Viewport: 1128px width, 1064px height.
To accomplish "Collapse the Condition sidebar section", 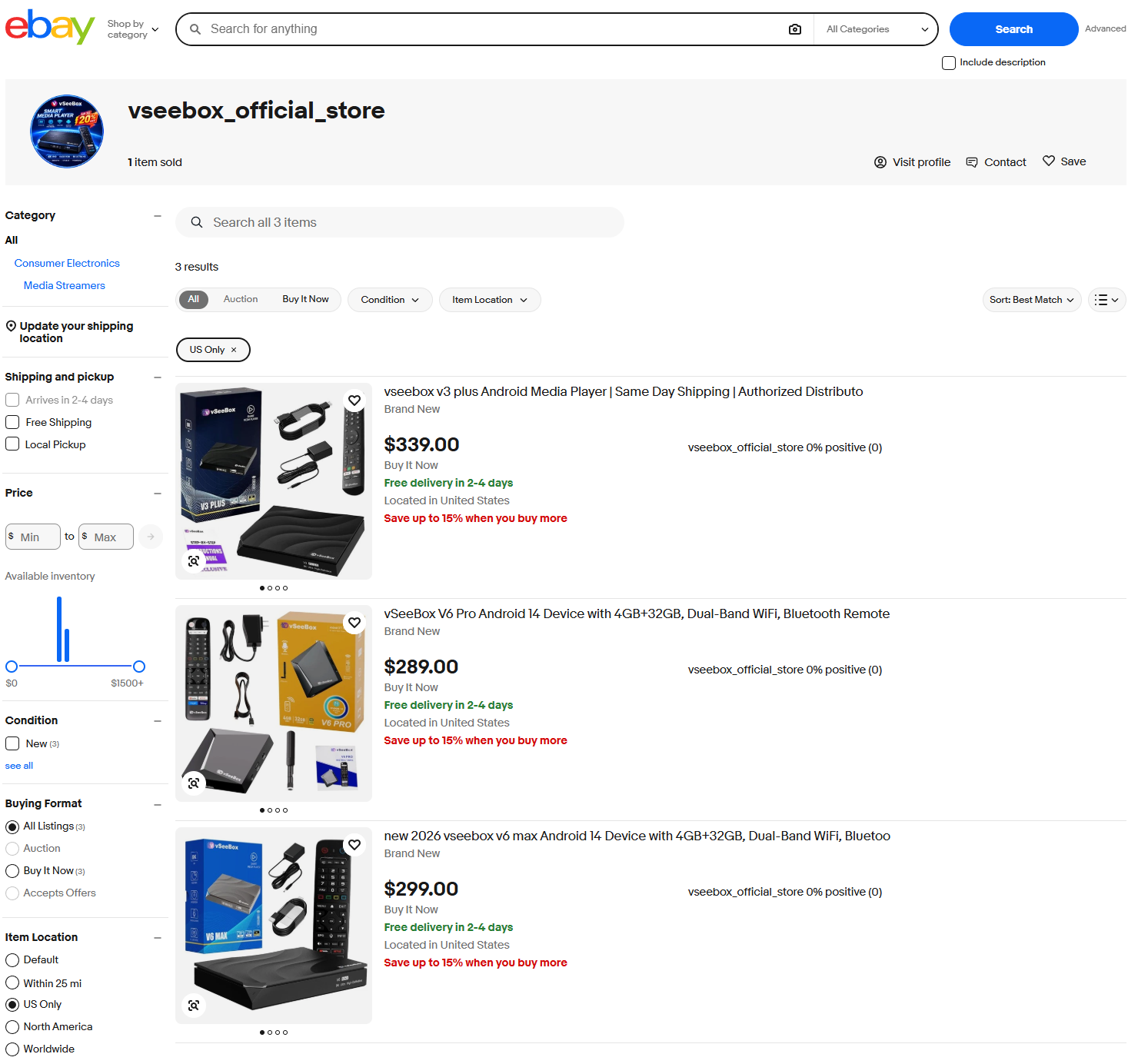I will [158, 721].
